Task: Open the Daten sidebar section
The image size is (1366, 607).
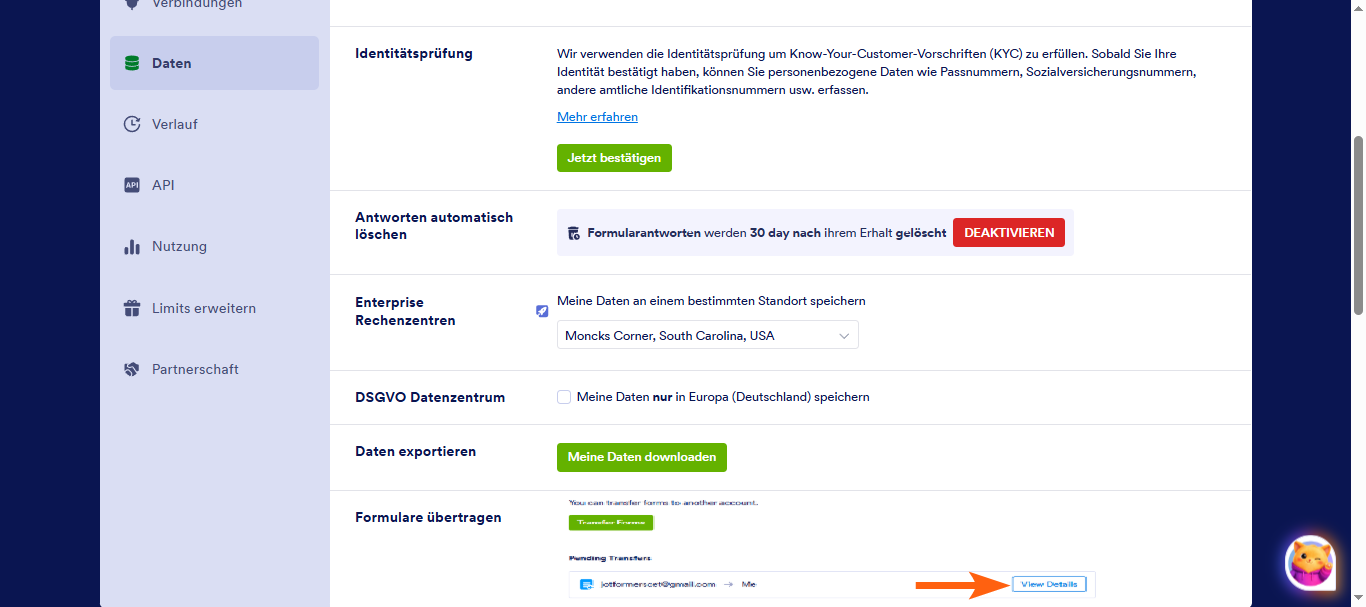Action: pyautogui.click(x=214, y=63)
